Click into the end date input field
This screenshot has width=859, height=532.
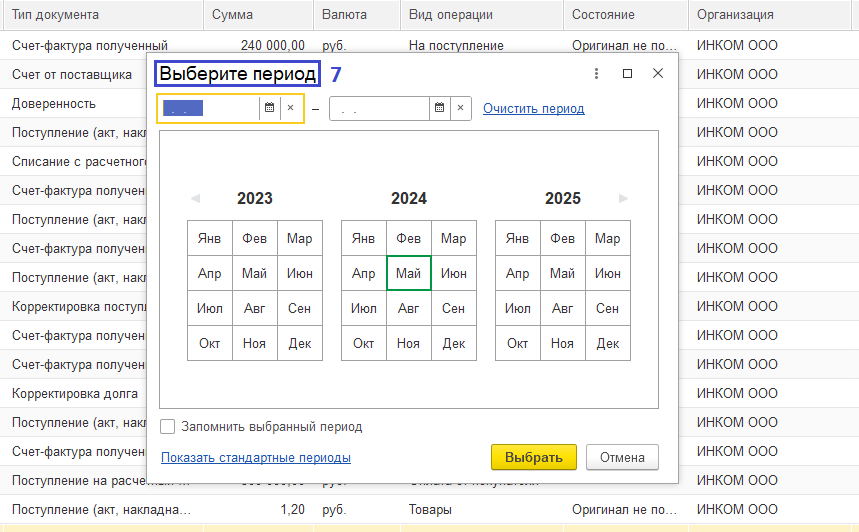point(380,108)
